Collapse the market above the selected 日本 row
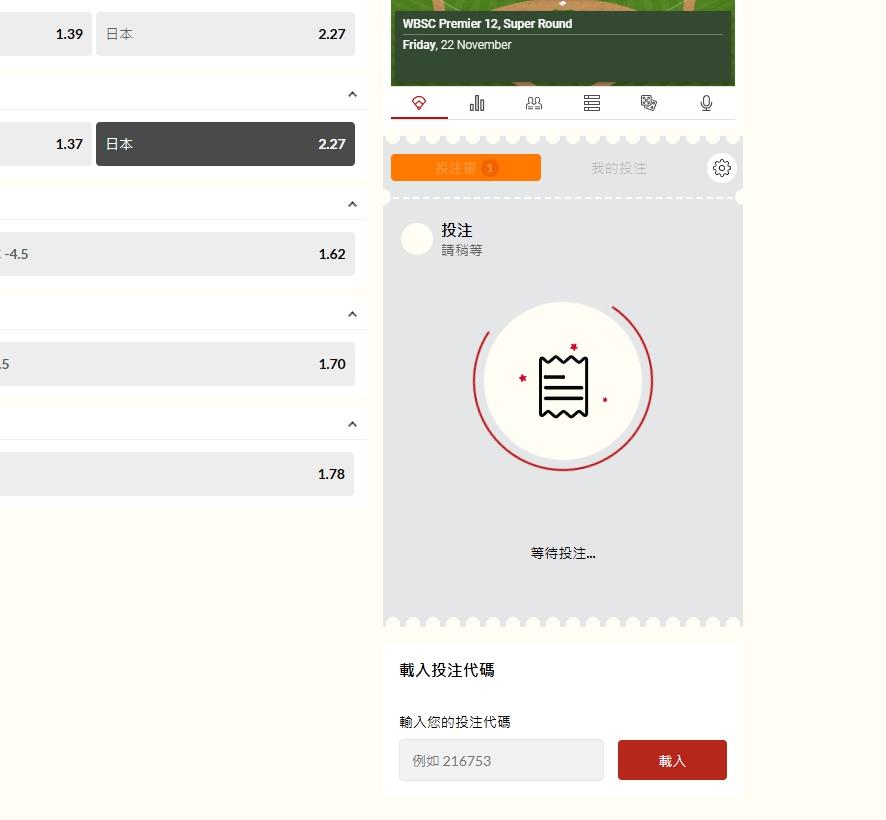 [x=352, y=94]
